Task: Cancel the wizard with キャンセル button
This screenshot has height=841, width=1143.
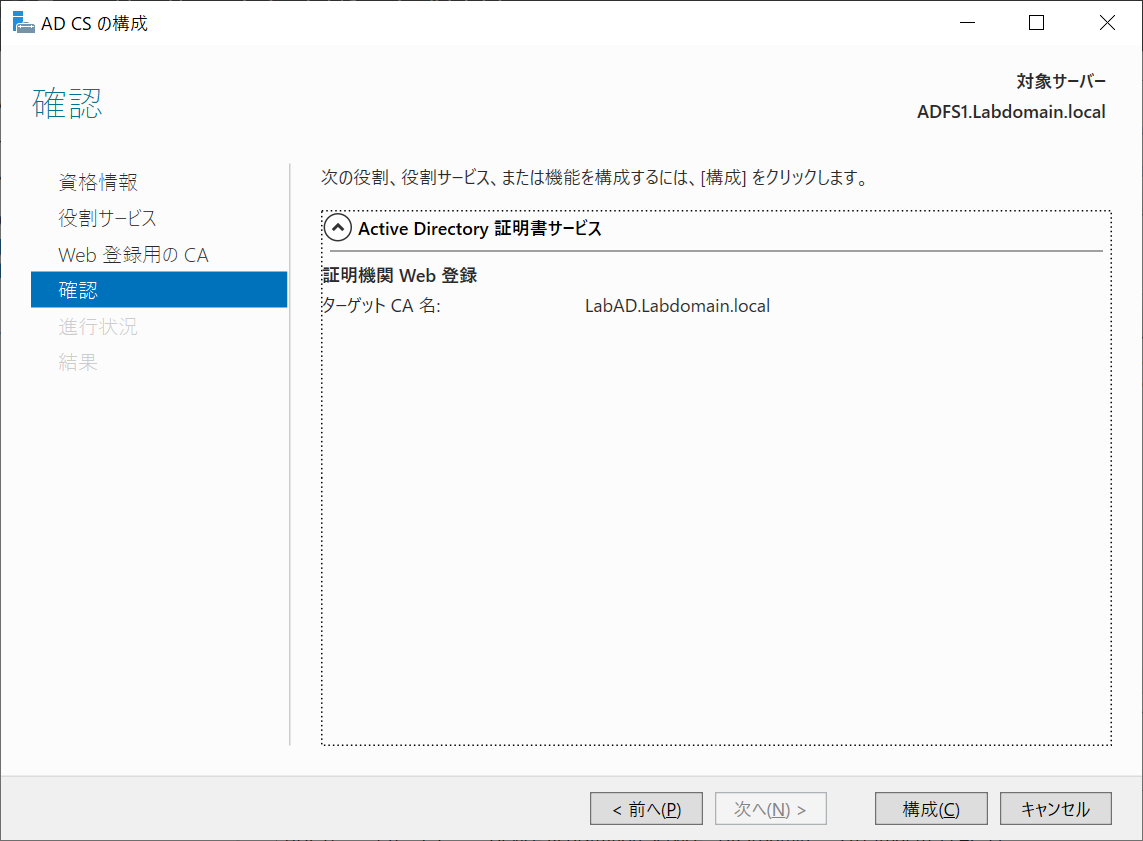Action: click(1056, 809)
